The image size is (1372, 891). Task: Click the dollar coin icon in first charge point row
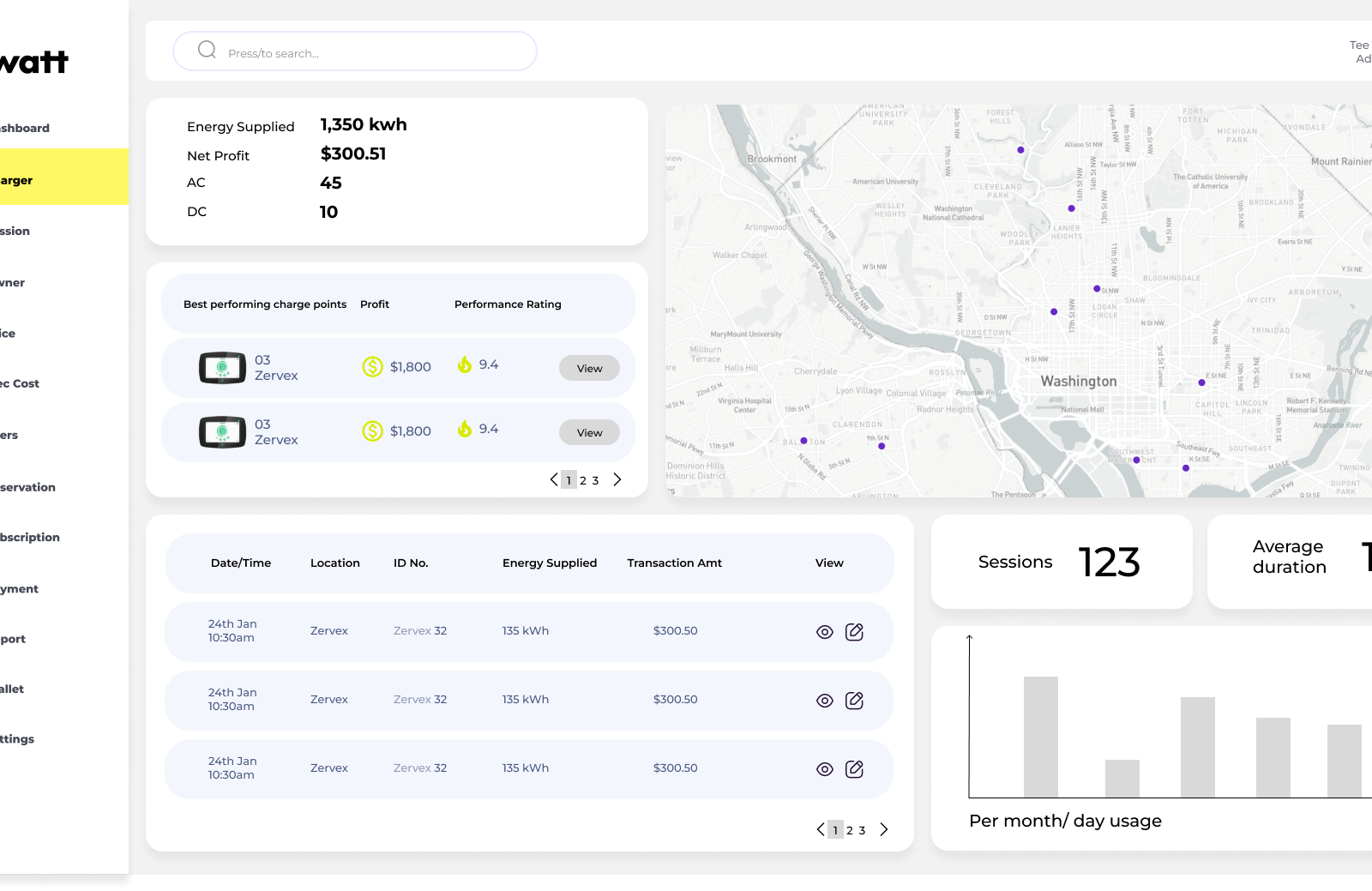372,367
